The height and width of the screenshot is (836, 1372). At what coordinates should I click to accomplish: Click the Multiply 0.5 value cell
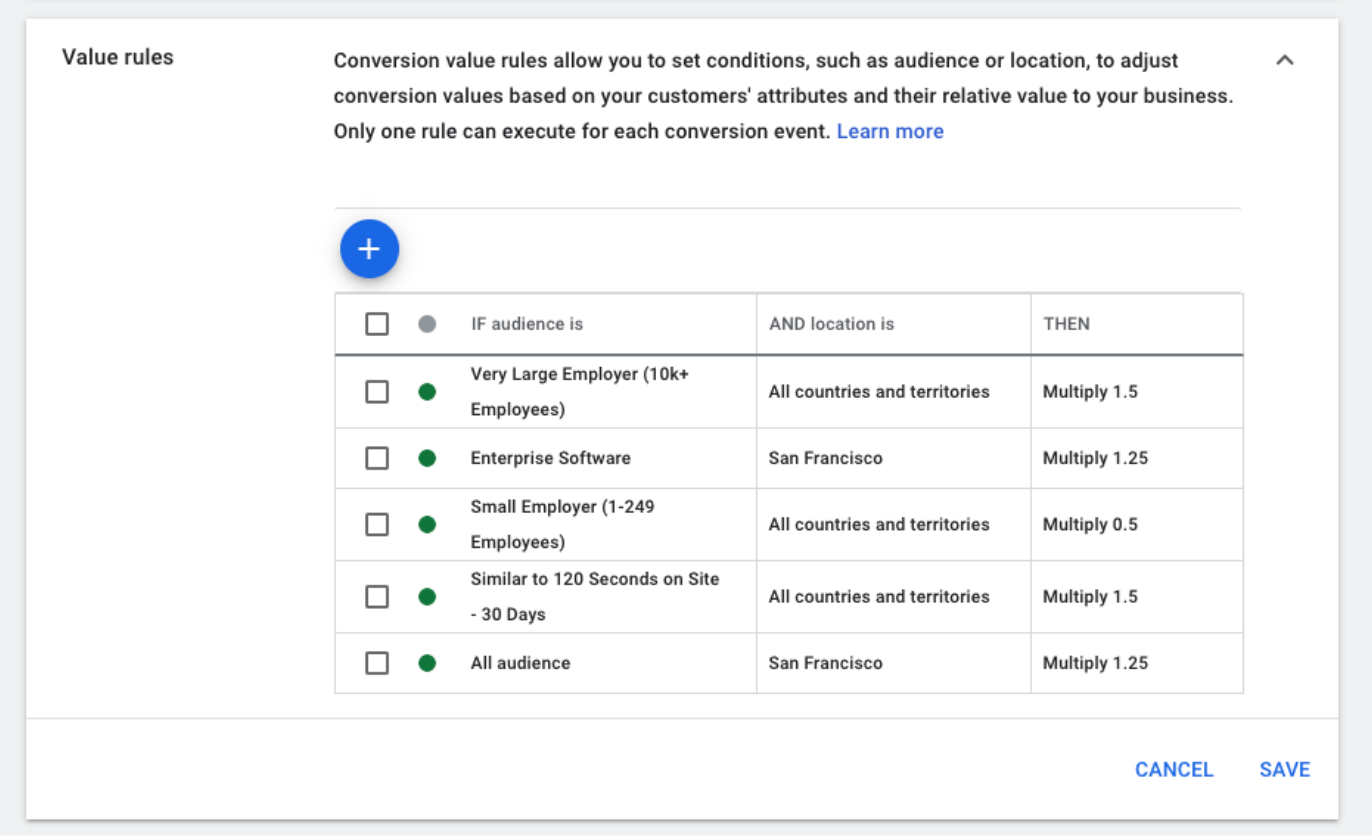pyautogui.click(x=1090, y=524)
